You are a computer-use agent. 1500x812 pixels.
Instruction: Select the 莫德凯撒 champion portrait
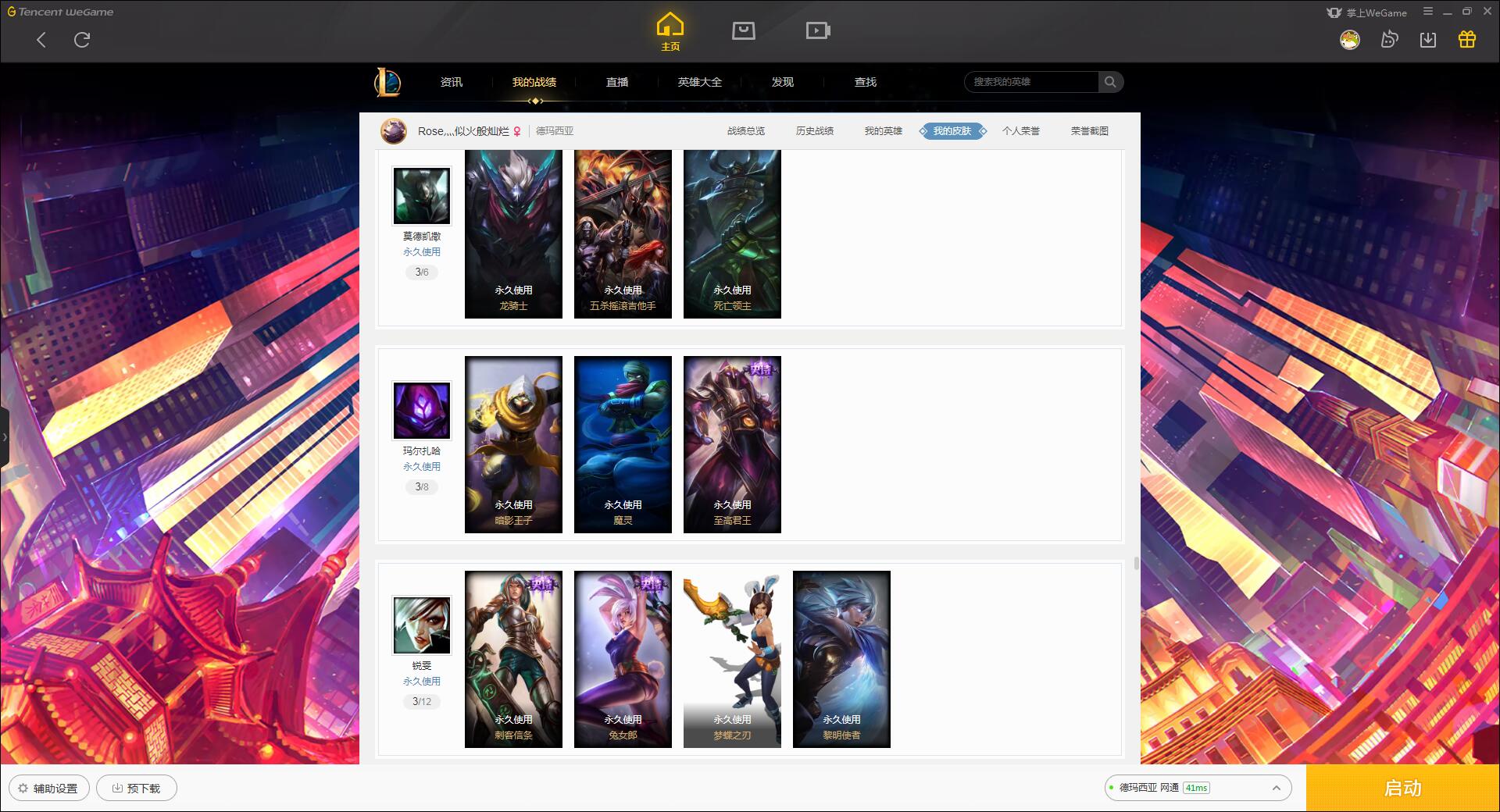coord(422,196)
